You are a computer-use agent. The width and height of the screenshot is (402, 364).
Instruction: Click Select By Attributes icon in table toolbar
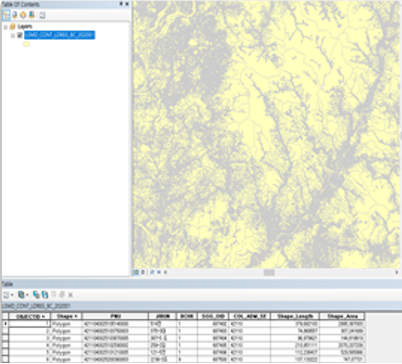click(x=36, y=295)
